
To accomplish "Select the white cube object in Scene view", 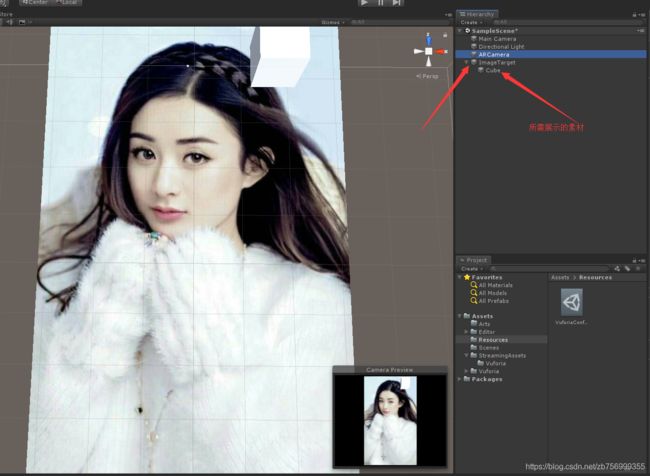I will pyautogui.click(x=280, y=56).
